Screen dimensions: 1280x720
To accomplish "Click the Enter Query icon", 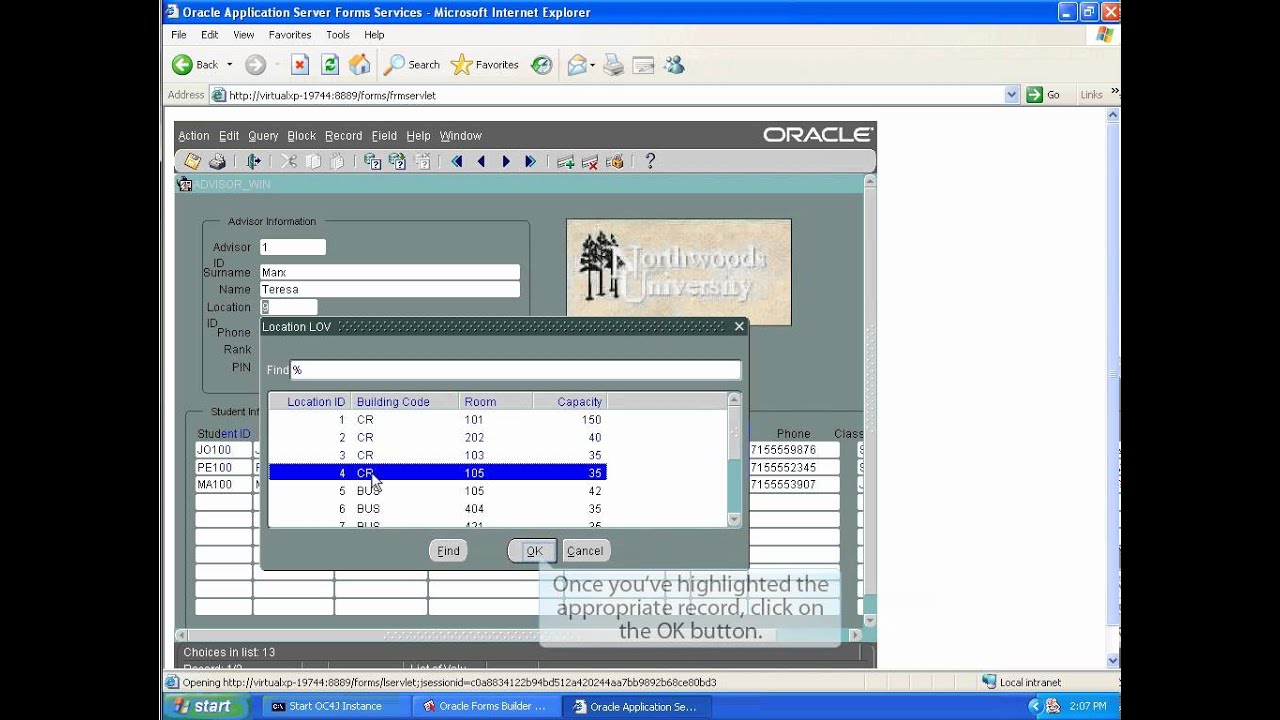I will [373, 161].
